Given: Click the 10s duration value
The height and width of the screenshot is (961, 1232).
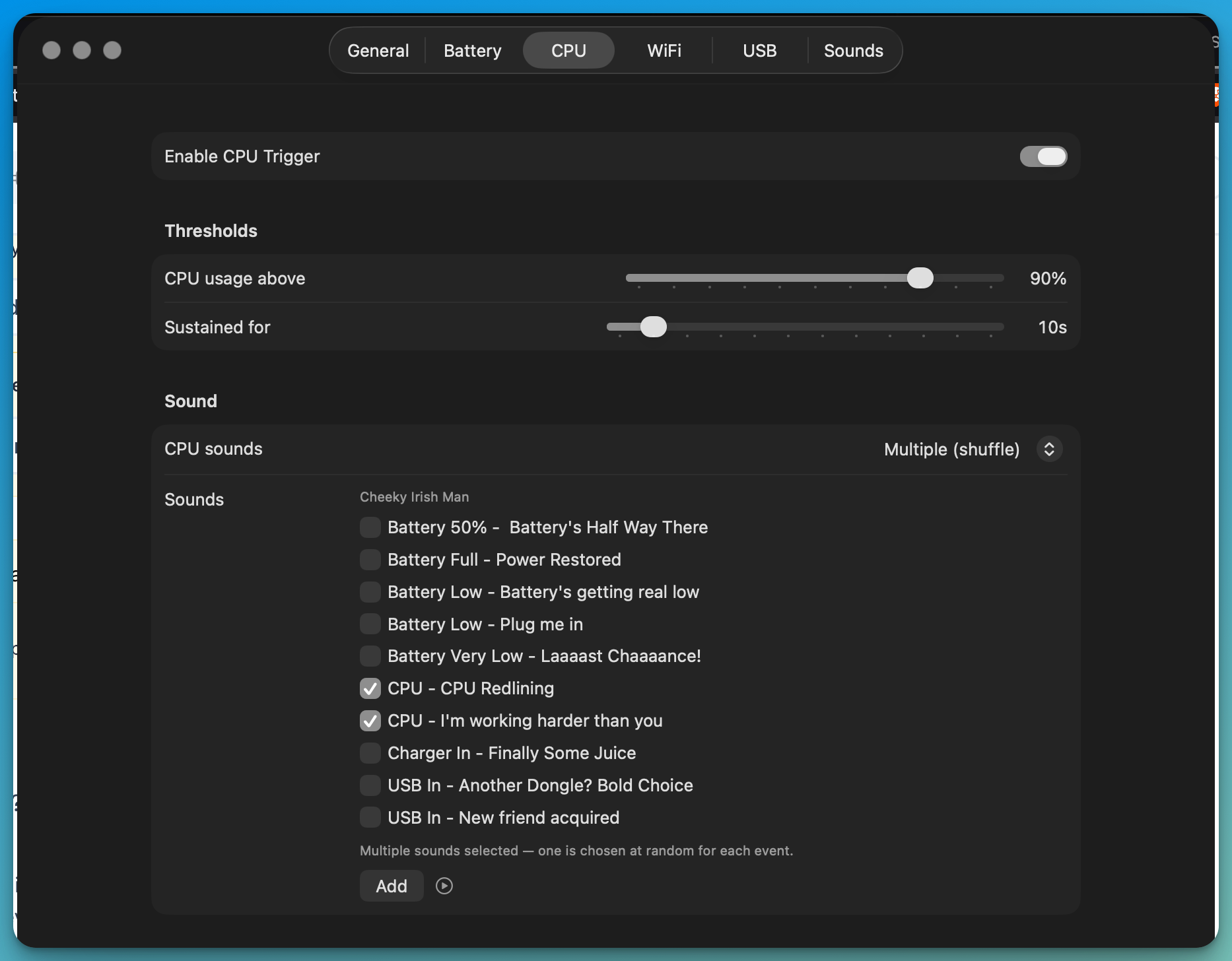Looking at the screenshot, I should pos(1052,327).
